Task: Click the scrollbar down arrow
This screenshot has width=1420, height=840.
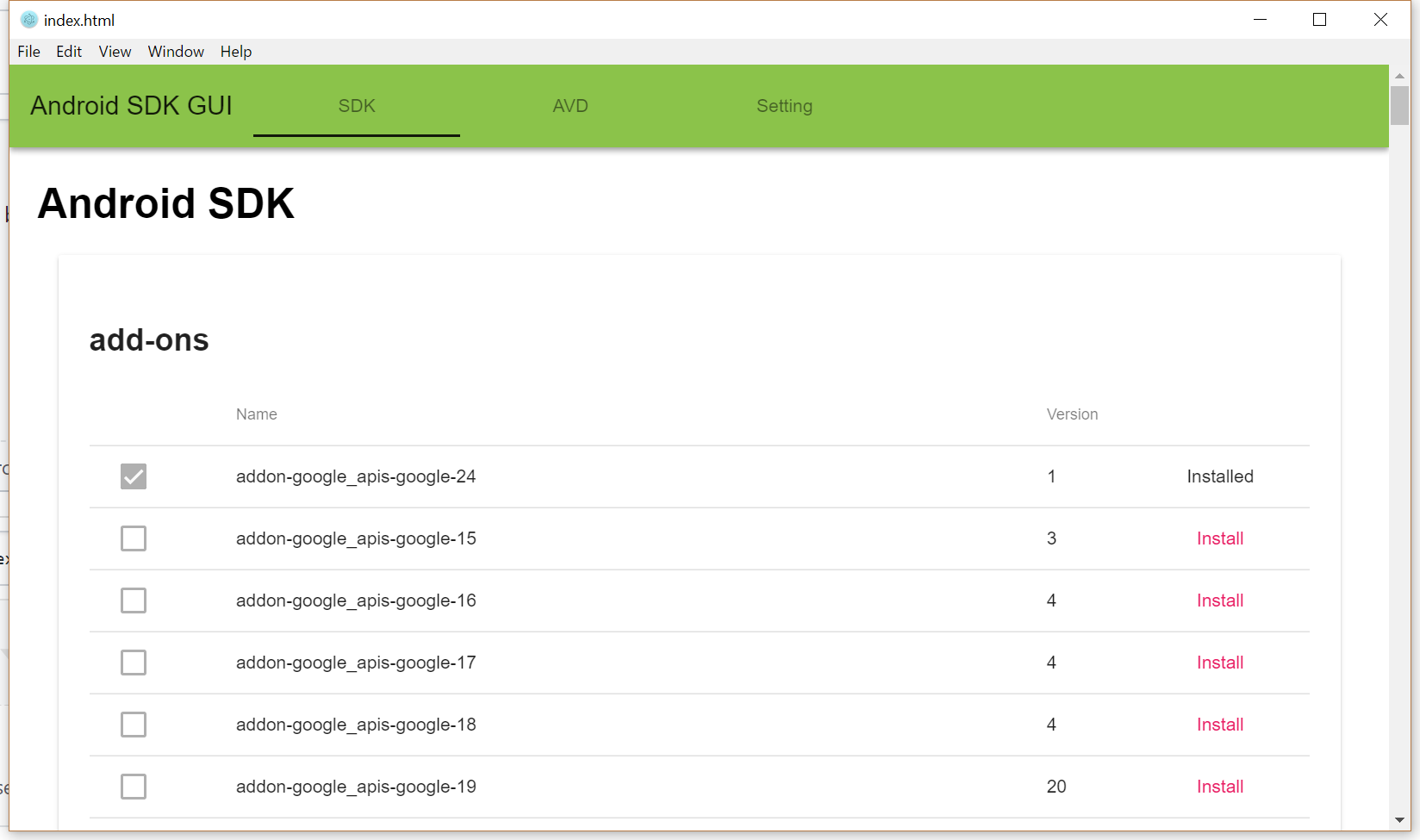Action: click(x=1399, y=820)
